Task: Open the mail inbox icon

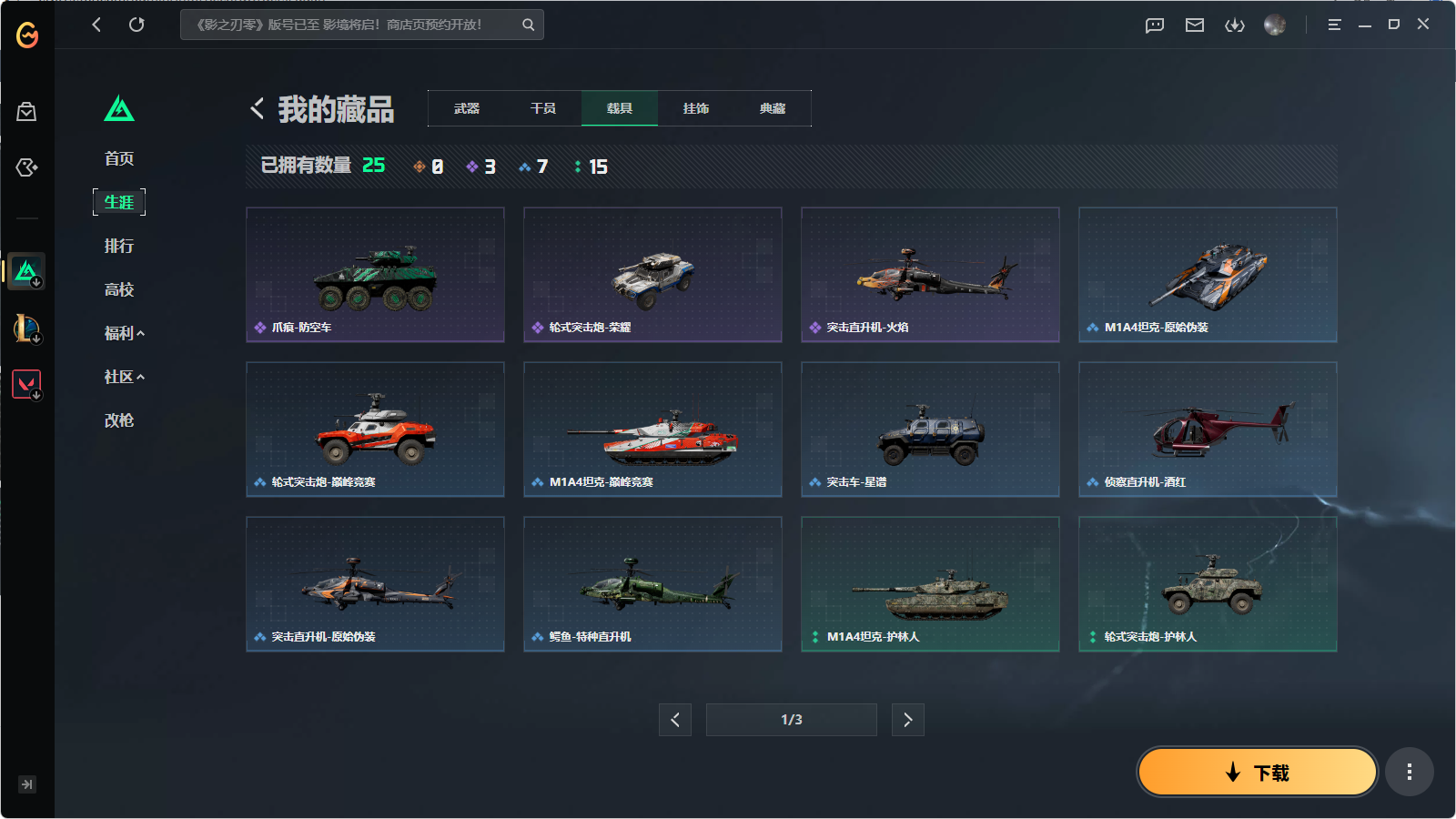Action: [x=1195, y=25]
